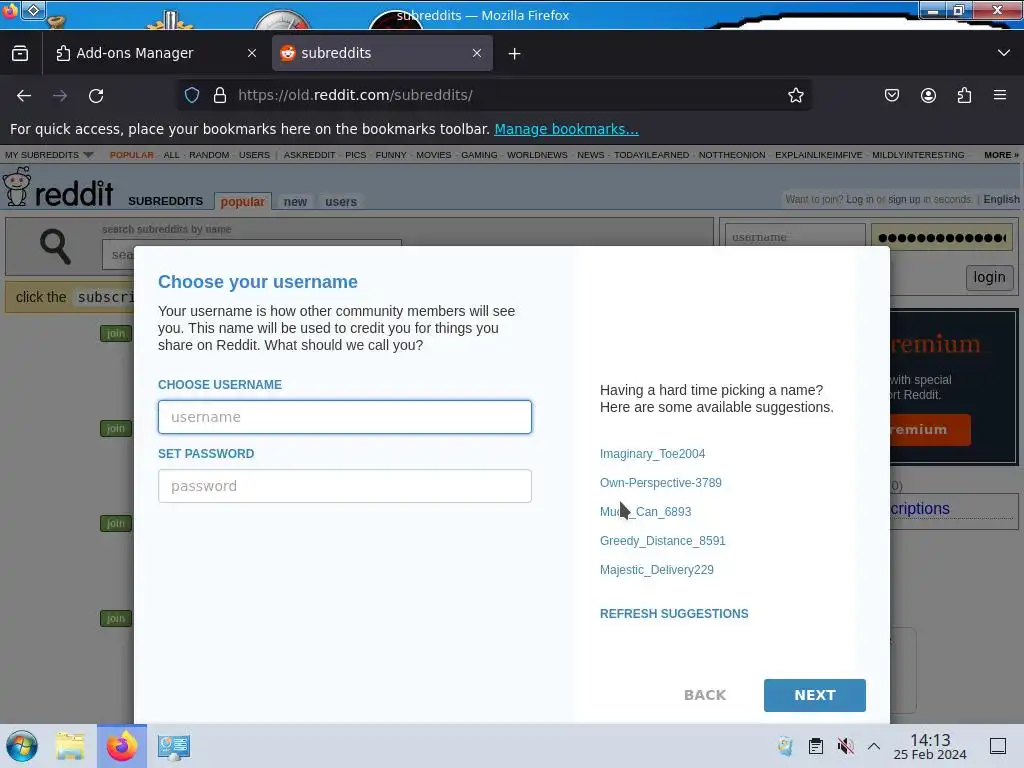This screenshot has height=768, width=1024.
Task: Switch to the new subreddits tab
Action: (x=295, y=202)
